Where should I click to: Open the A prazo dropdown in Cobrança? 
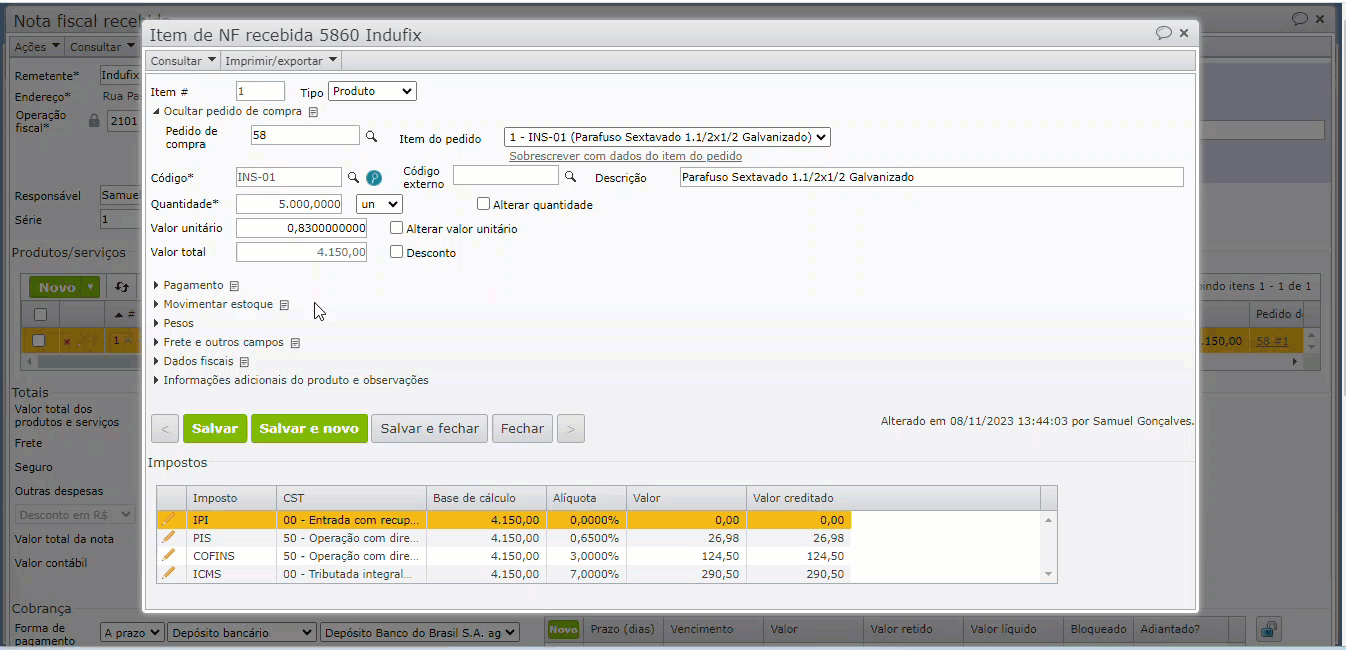[x=132, y=632]
